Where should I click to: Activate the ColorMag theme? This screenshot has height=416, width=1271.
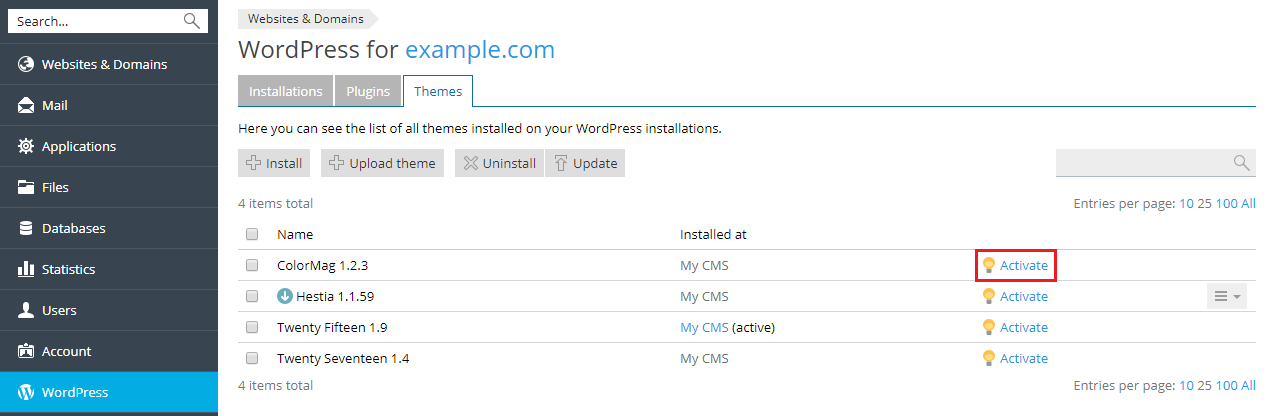1023,265
